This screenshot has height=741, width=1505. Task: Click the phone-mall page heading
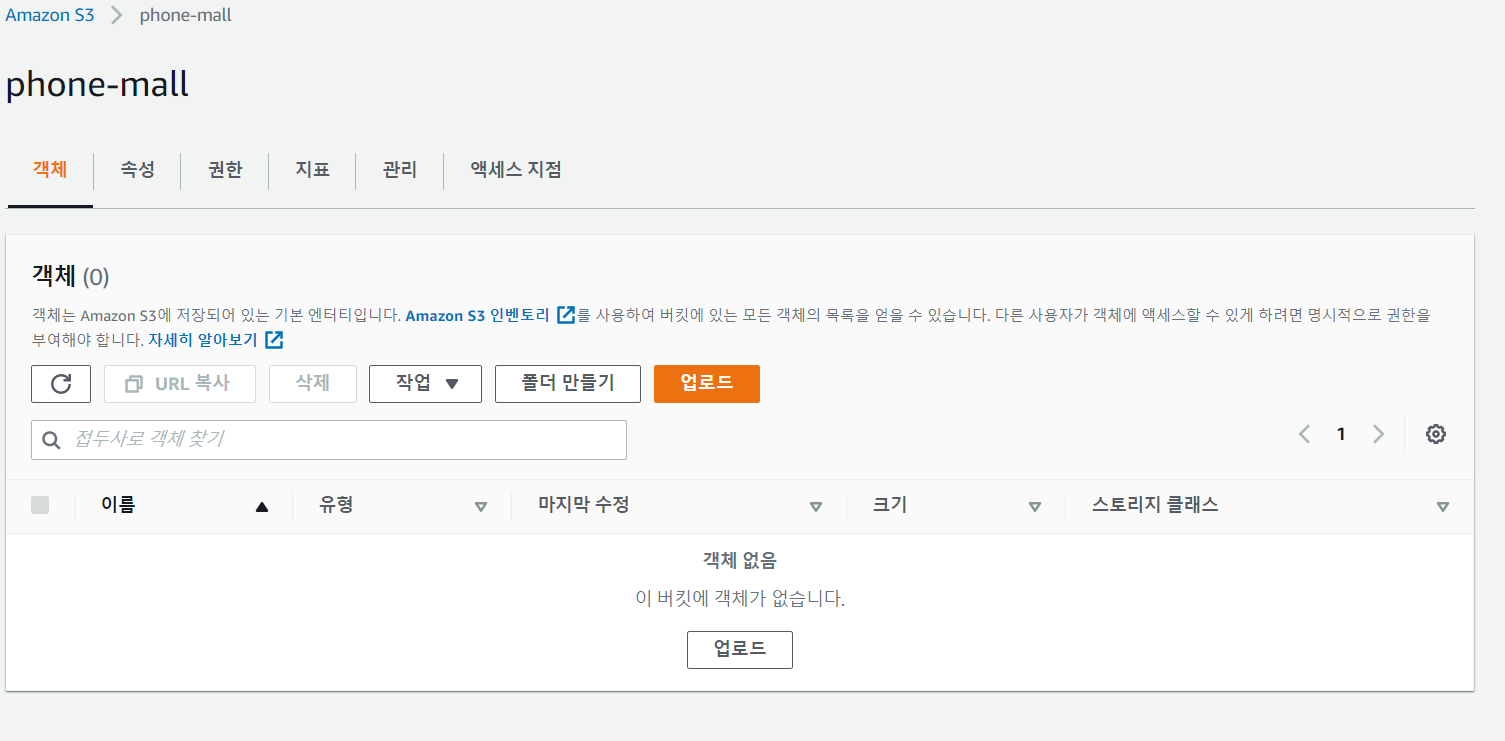point(97,84)
